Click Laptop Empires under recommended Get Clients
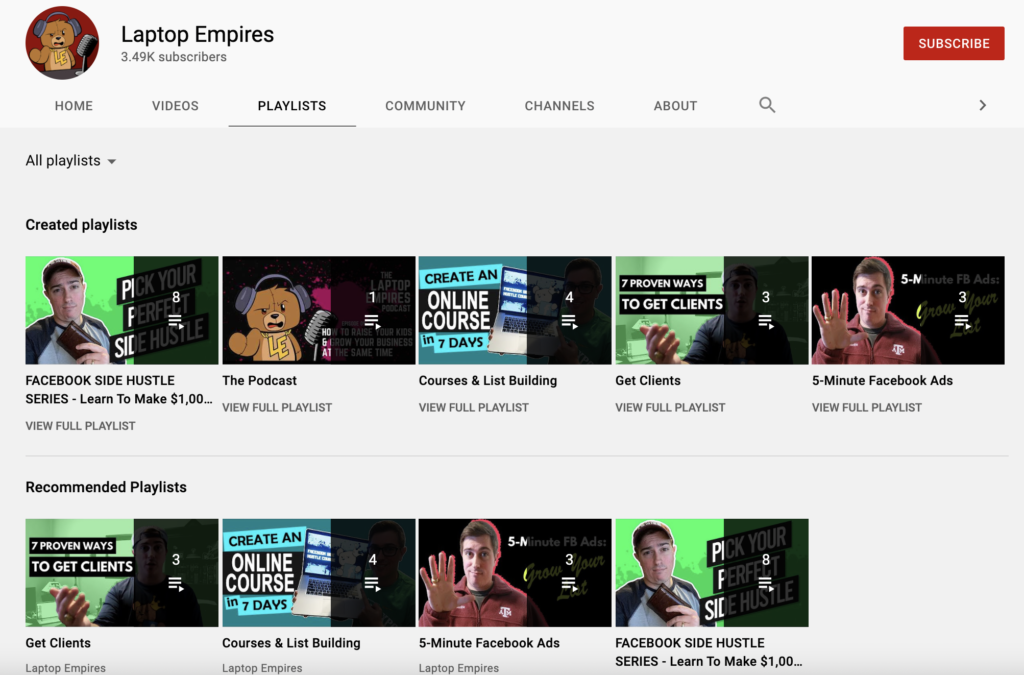This screenshot has height=675, width=1024. (x=65, y=668)
